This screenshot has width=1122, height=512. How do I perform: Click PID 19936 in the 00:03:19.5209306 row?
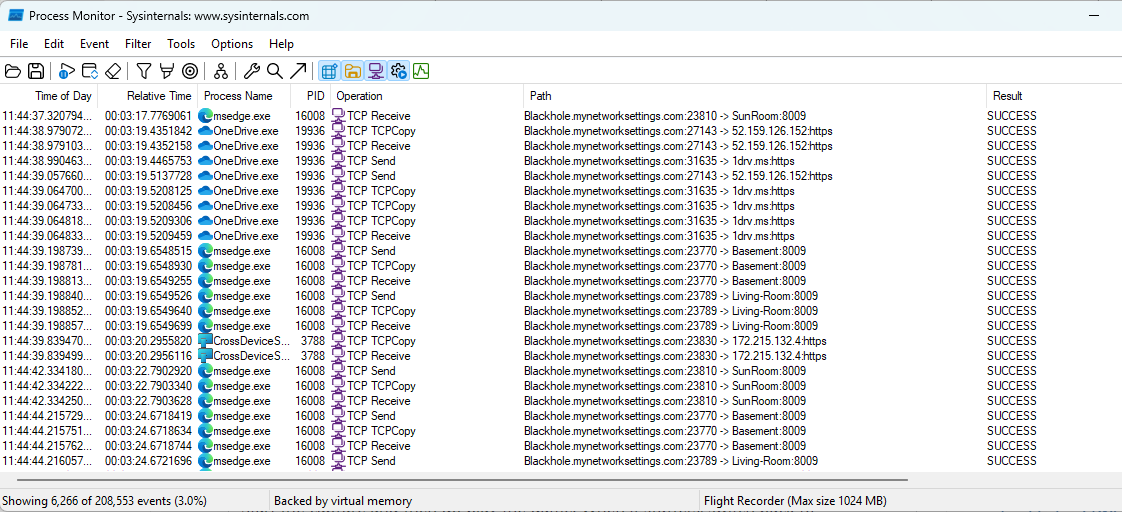(310, 221)
